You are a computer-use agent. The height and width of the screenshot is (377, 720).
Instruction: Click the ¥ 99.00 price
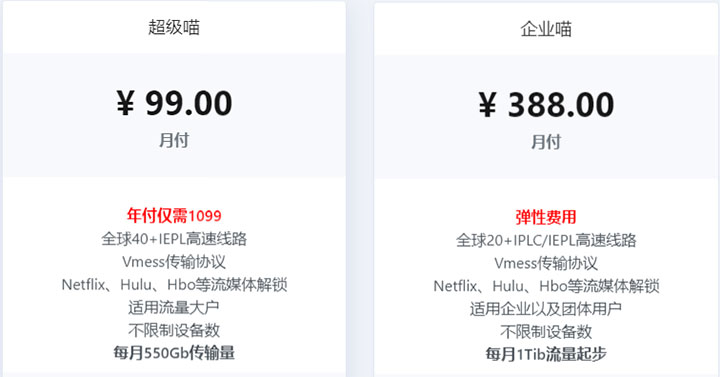pos(174,103)
